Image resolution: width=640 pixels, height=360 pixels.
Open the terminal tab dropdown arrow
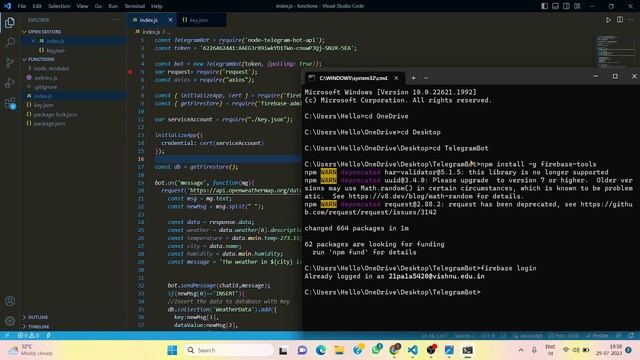426,78
